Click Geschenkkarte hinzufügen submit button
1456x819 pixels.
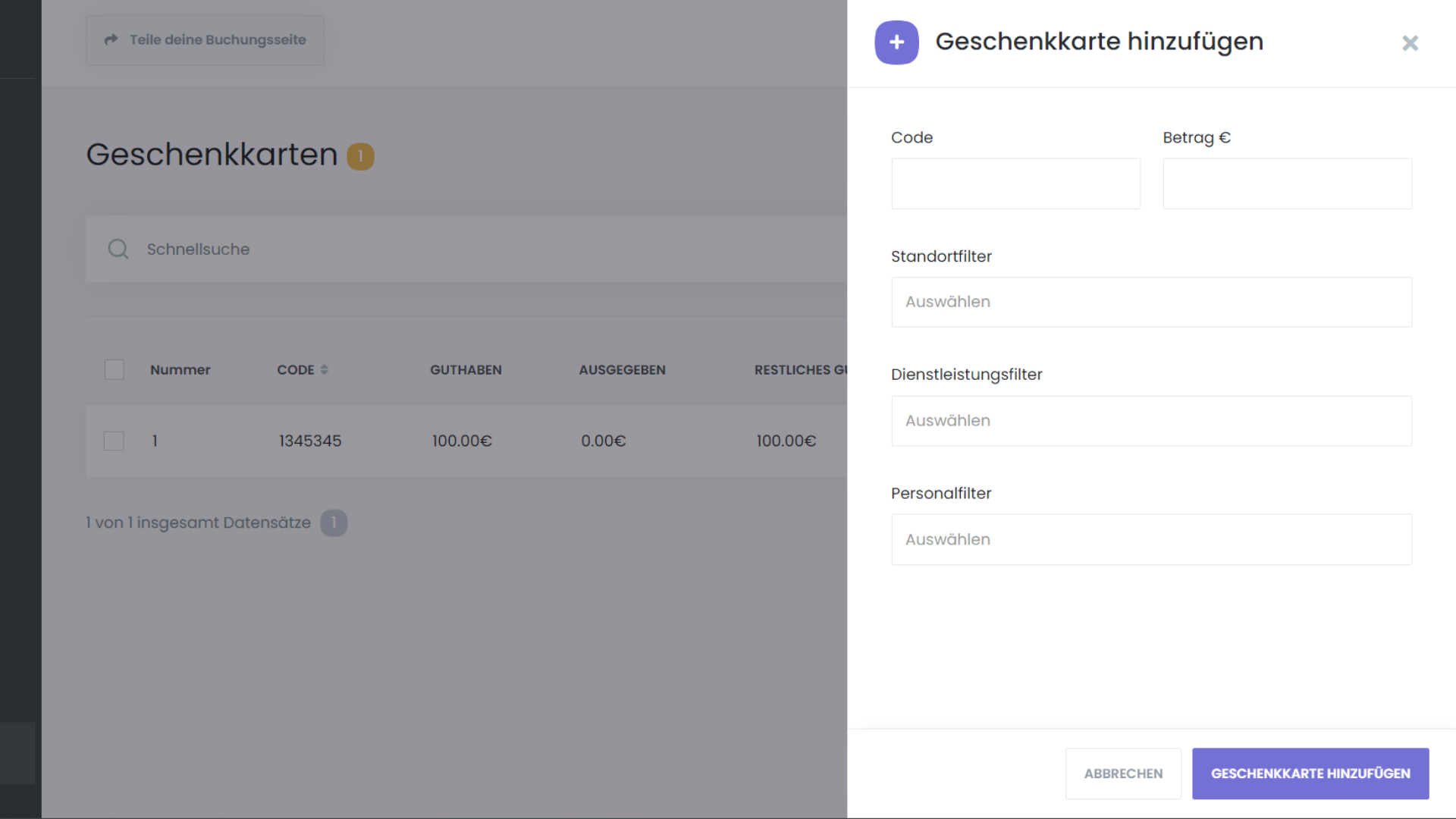[x=1310, y=773]
